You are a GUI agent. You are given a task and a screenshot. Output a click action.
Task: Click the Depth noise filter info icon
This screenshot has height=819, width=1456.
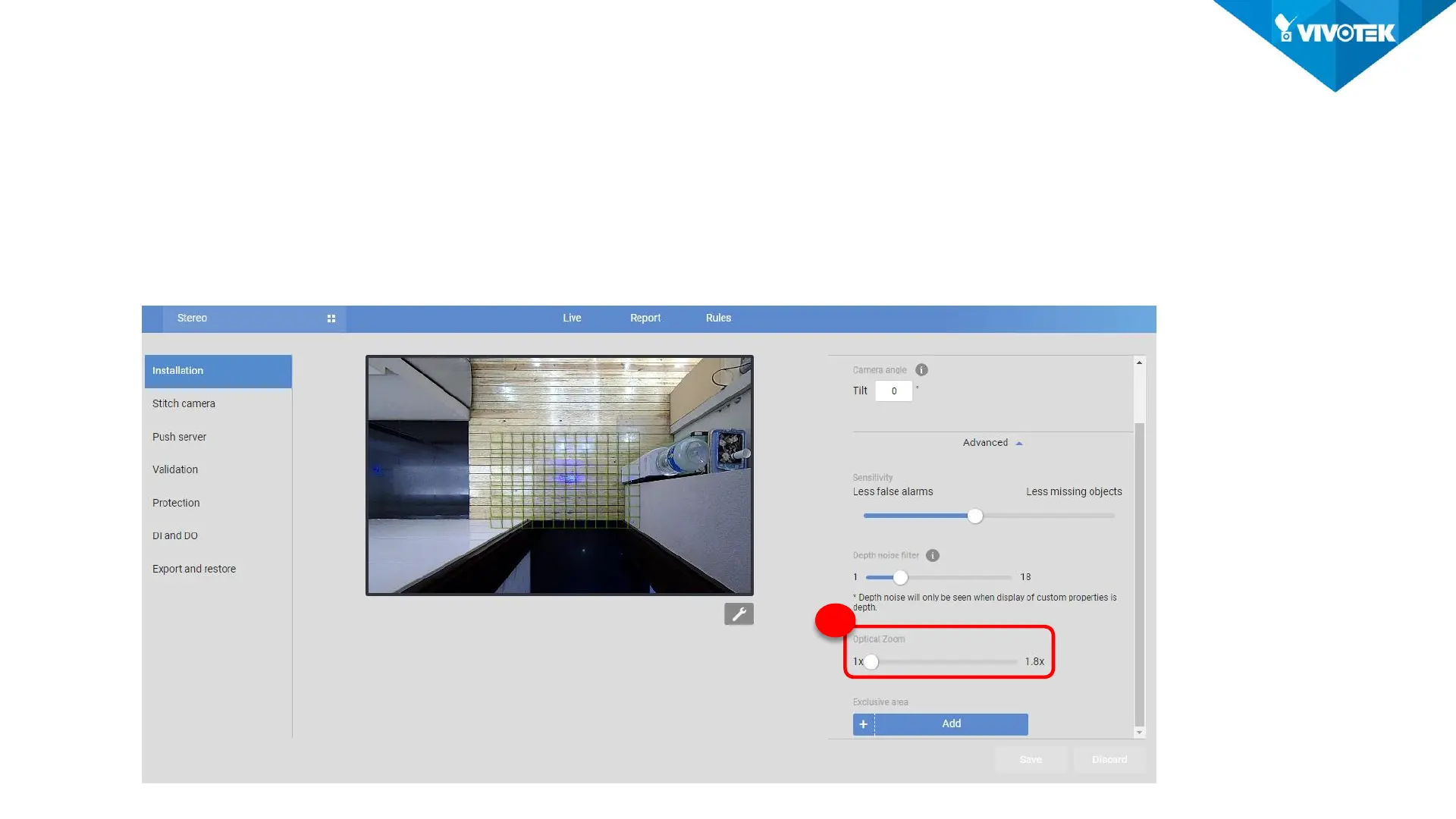tap(933, 556)
